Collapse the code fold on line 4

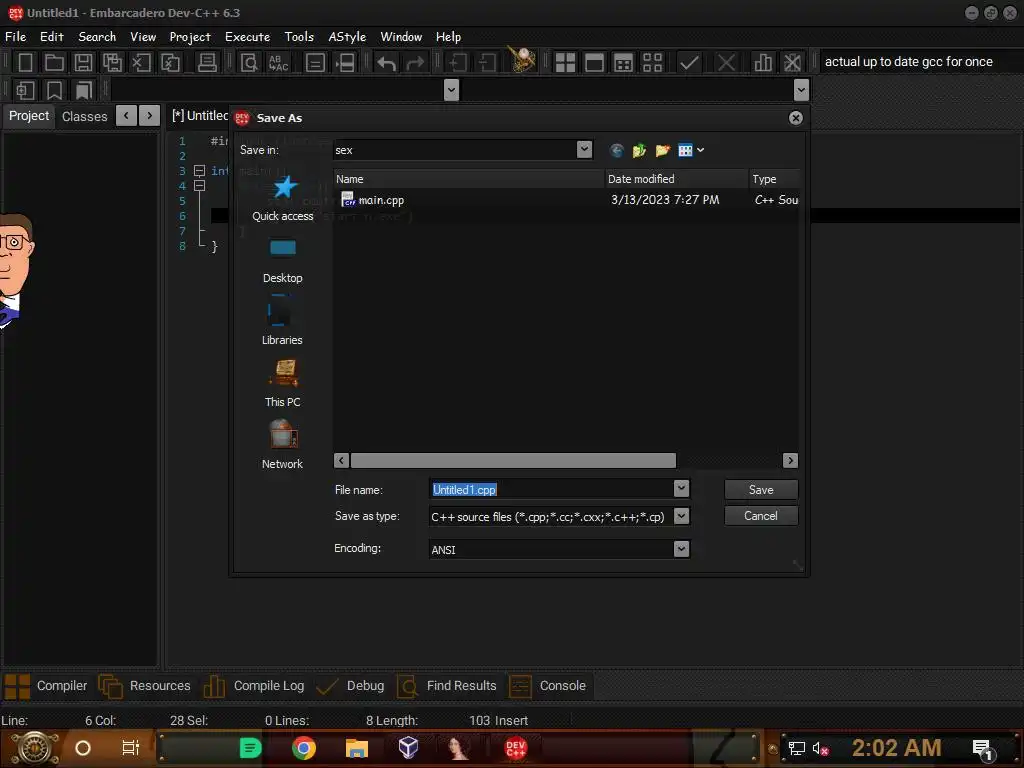tap(200, 186)
